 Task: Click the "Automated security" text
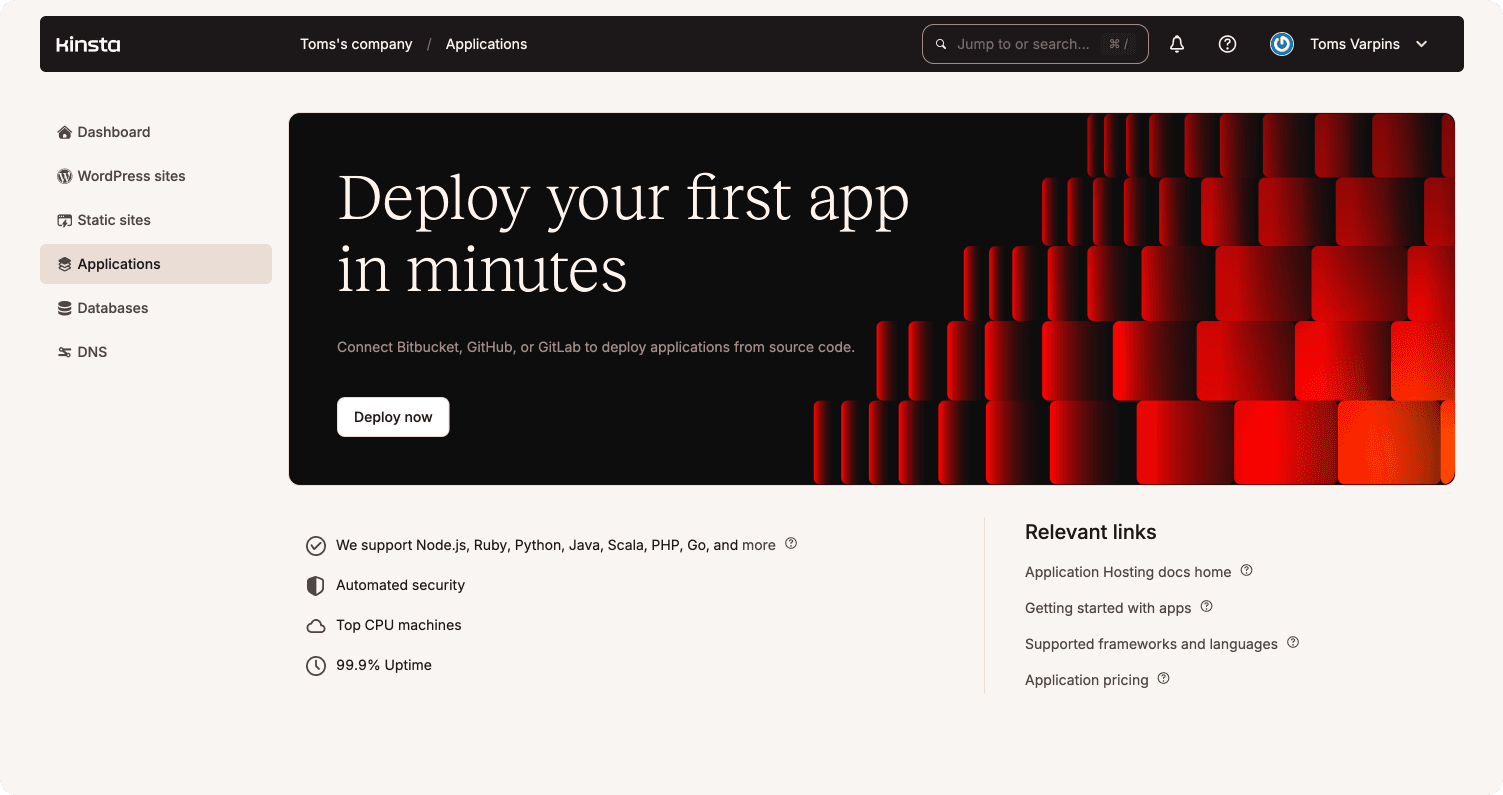(400, 585)
